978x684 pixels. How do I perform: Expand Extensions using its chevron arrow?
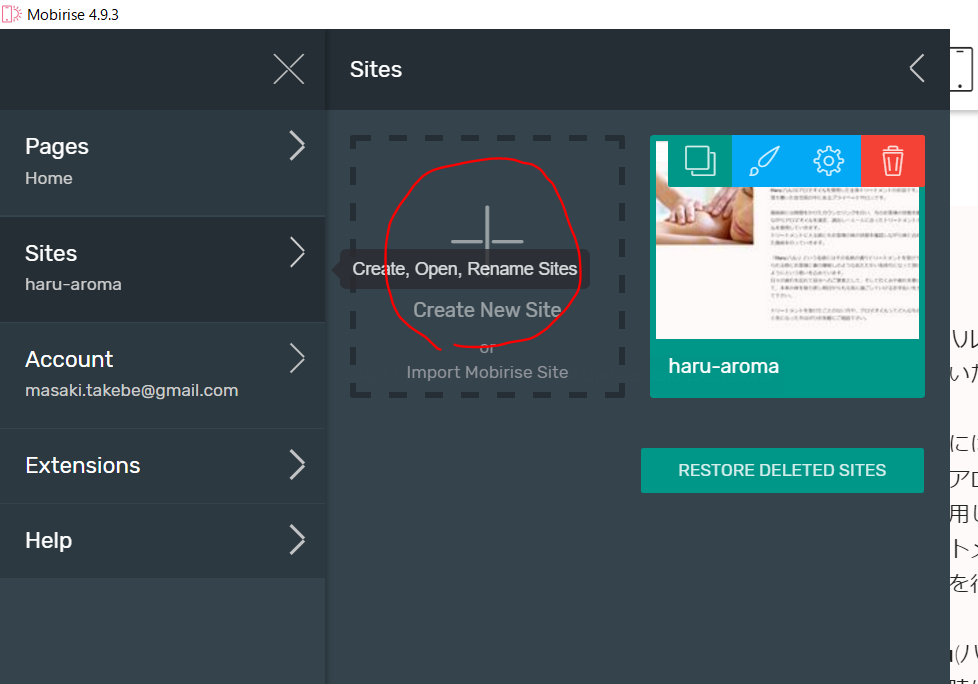click(x=298, y=465)
